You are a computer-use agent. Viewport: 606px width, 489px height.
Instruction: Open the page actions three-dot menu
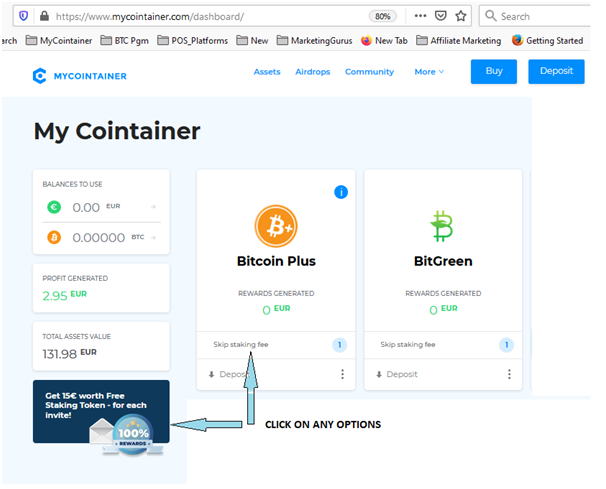(x=420, y=16)
